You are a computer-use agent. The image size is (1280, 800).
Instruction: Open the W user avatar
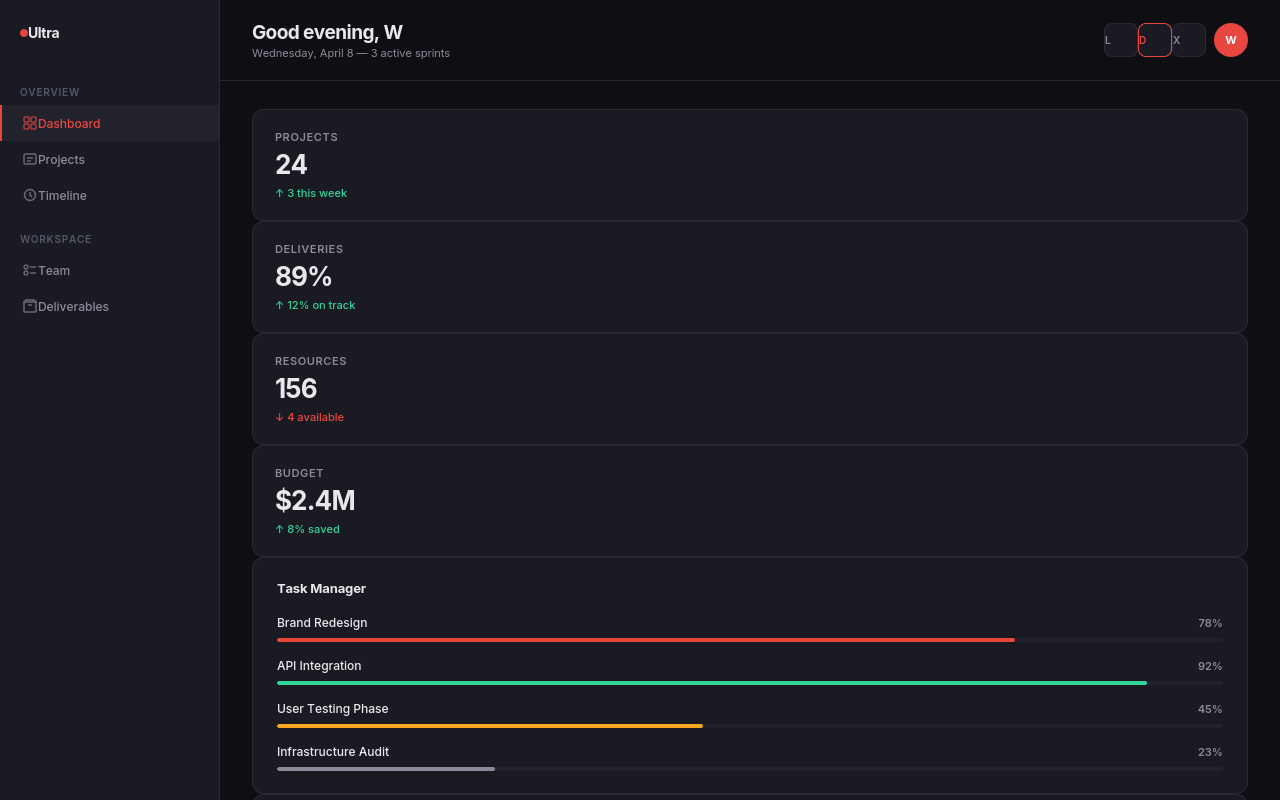(x=1231, y=40)
